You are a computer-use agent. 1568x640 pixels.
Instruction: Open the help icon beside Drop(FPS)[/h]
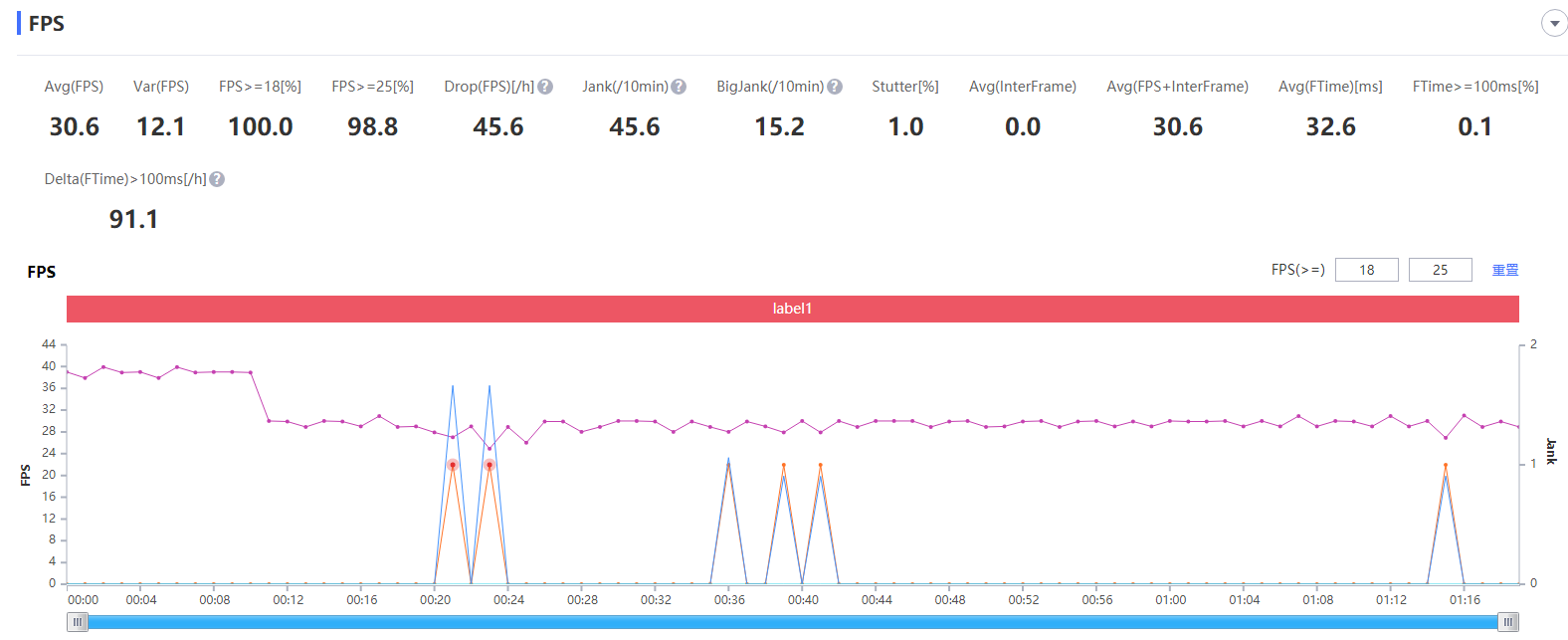[x=545, y=87]
